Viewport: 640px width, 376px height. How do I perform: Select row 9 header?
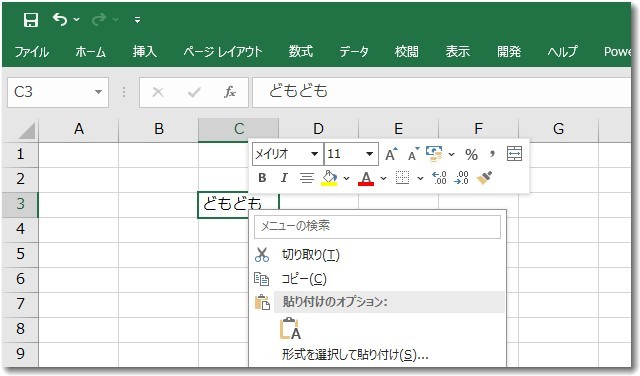[20, 354]
